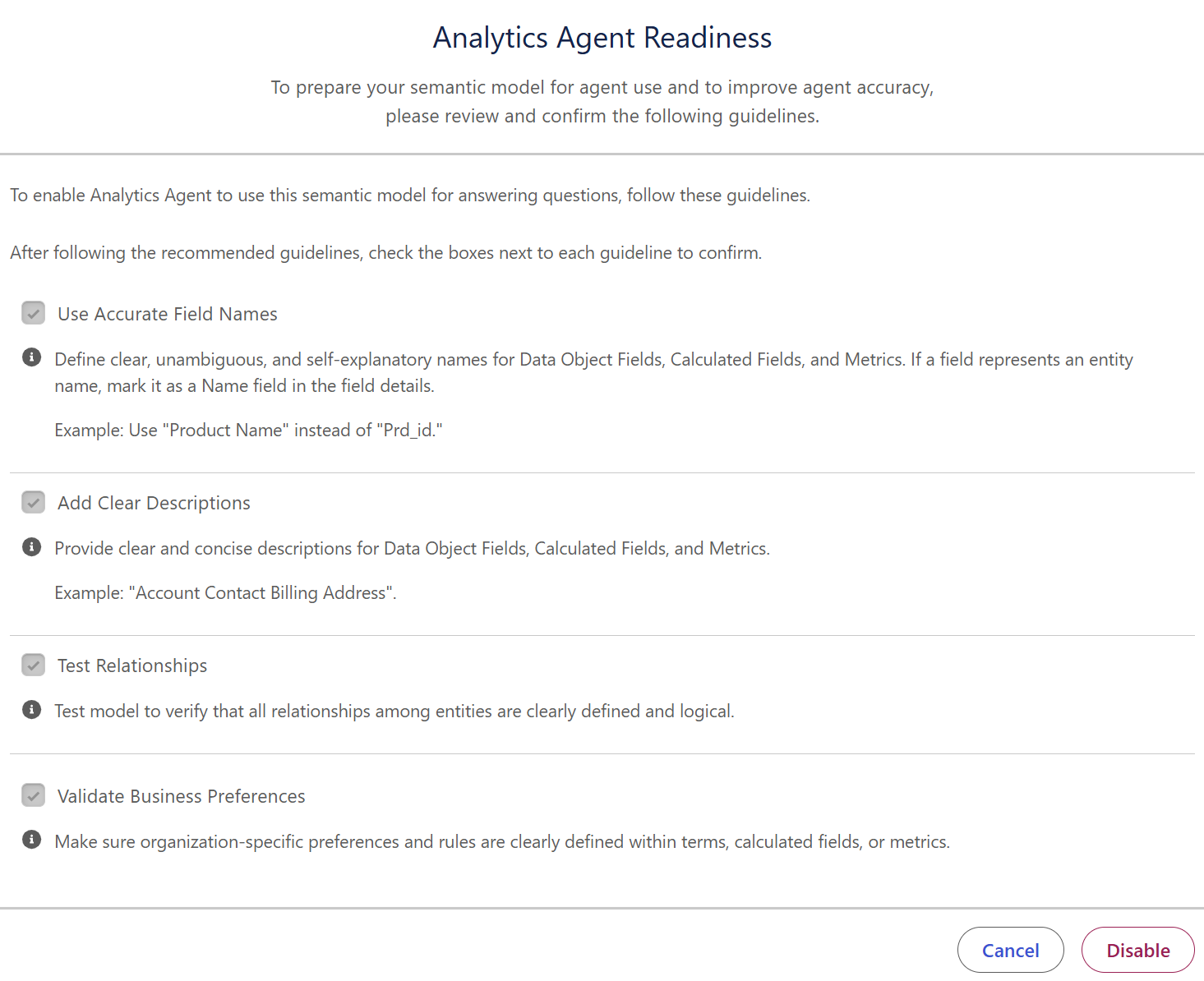Click the Test Relationships label text
This screenshot has height=981, width=1204.
(x=132, y=666)
